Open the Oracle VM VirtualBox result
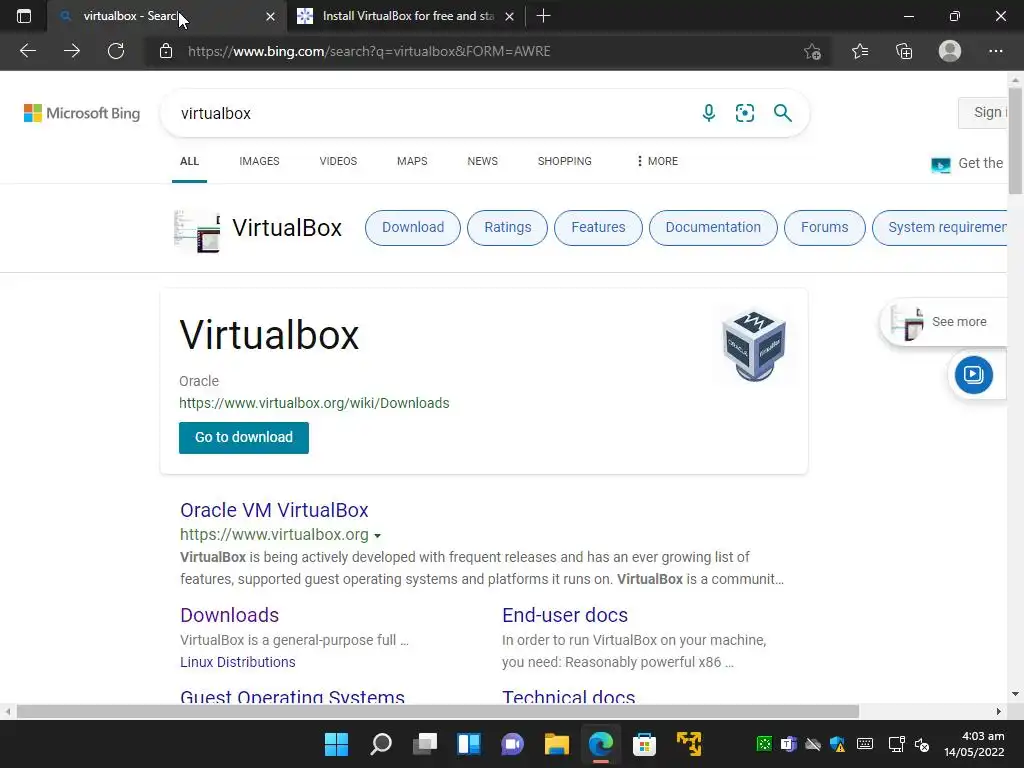The image size is (1024, 768). [x=274, y=510]
